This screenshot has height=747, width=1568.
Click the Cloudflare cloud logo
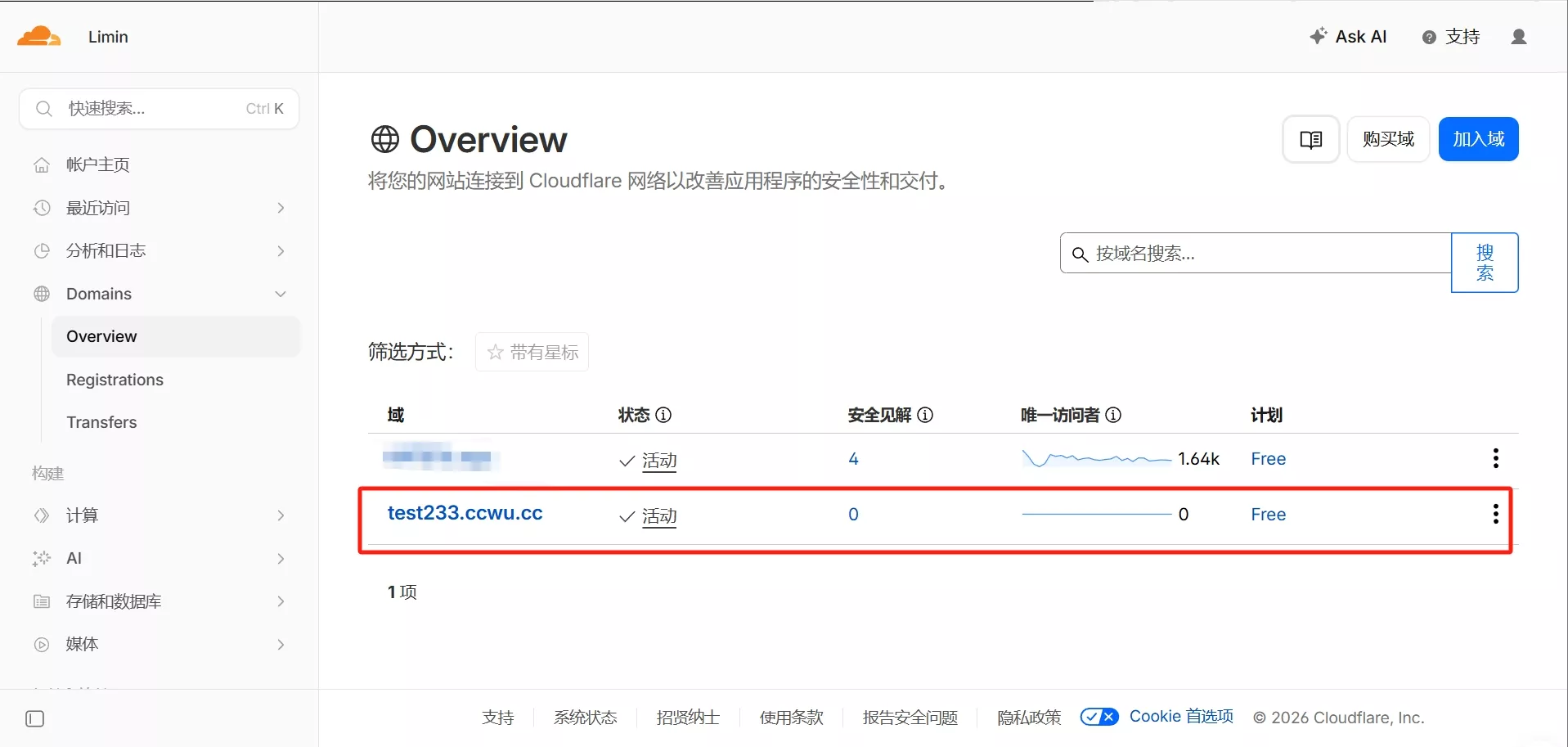tap(39, 36)
